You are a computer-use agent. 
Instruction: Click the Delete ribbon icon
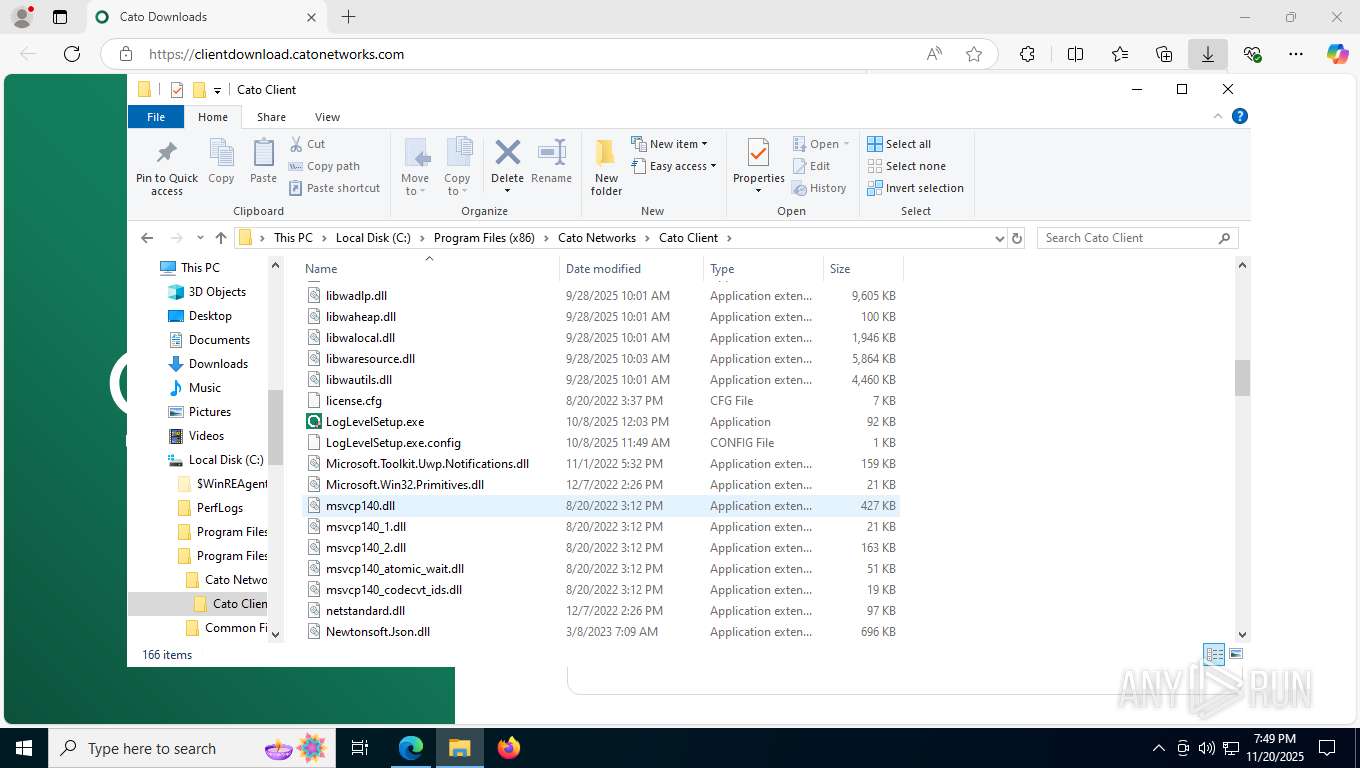507,153
